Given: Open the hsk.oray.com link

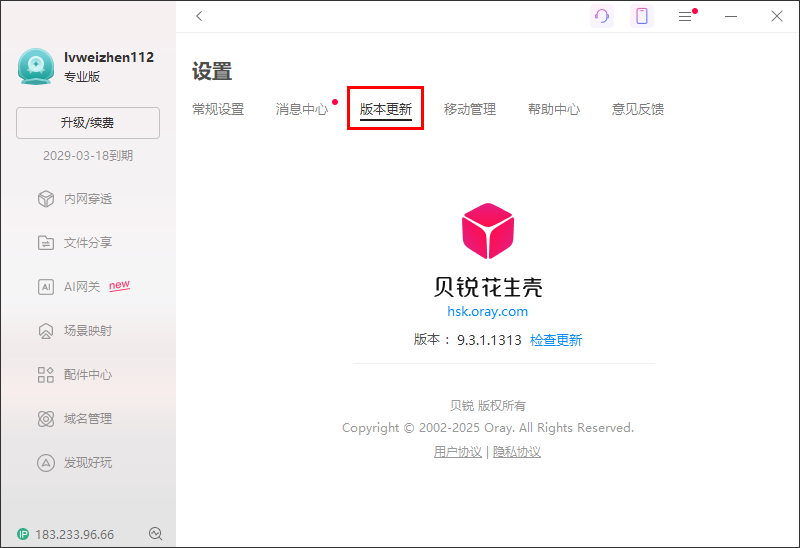Looking at the screenshot, I should tap(487, 311).
